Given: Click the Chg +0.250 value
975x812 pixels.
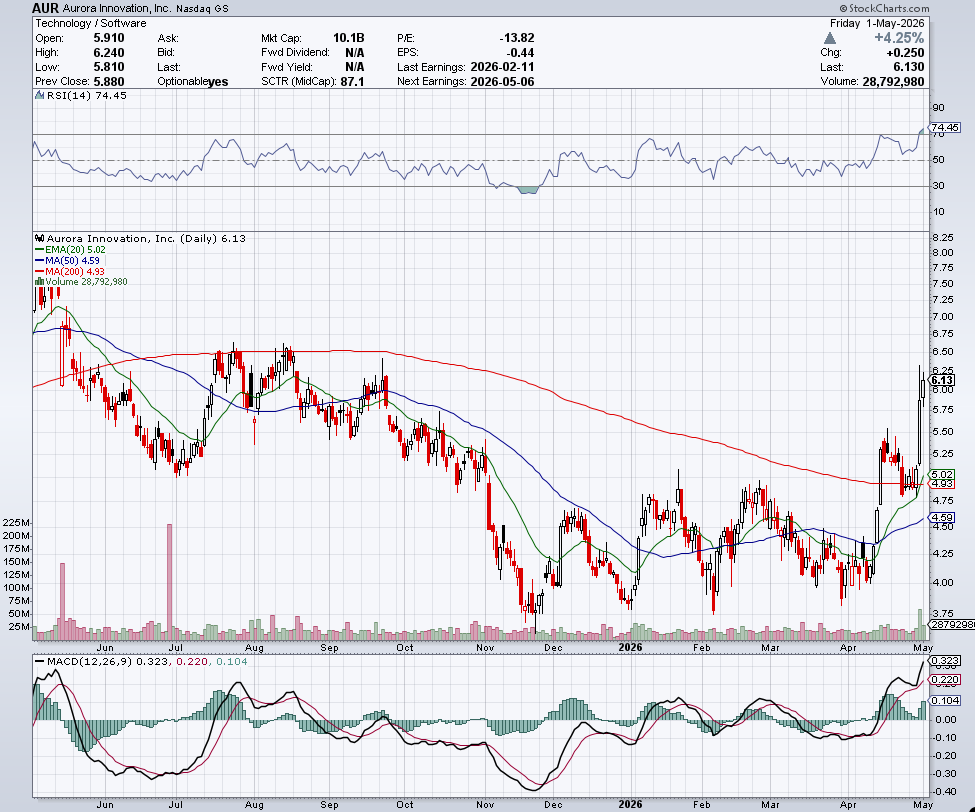Looking at the screenshot, I should point(905,53).
